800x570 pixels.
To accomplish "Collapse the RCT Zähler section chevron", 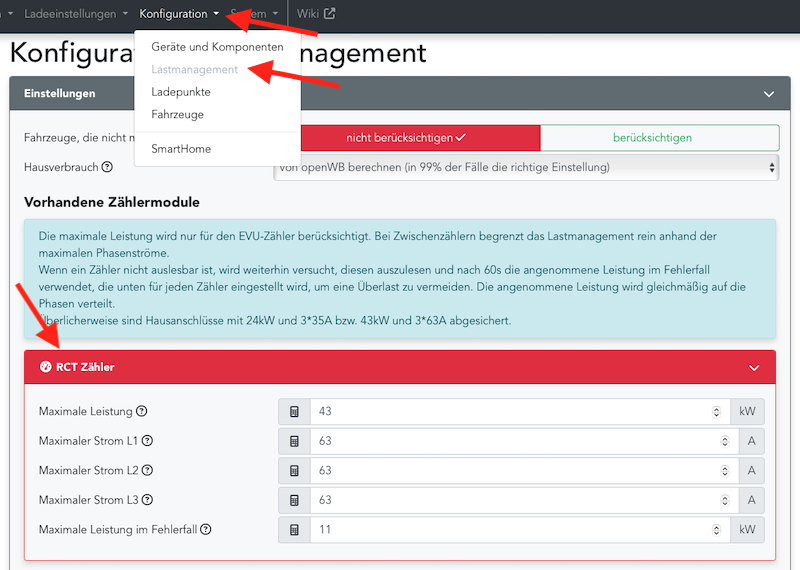I will coord(754,367).
